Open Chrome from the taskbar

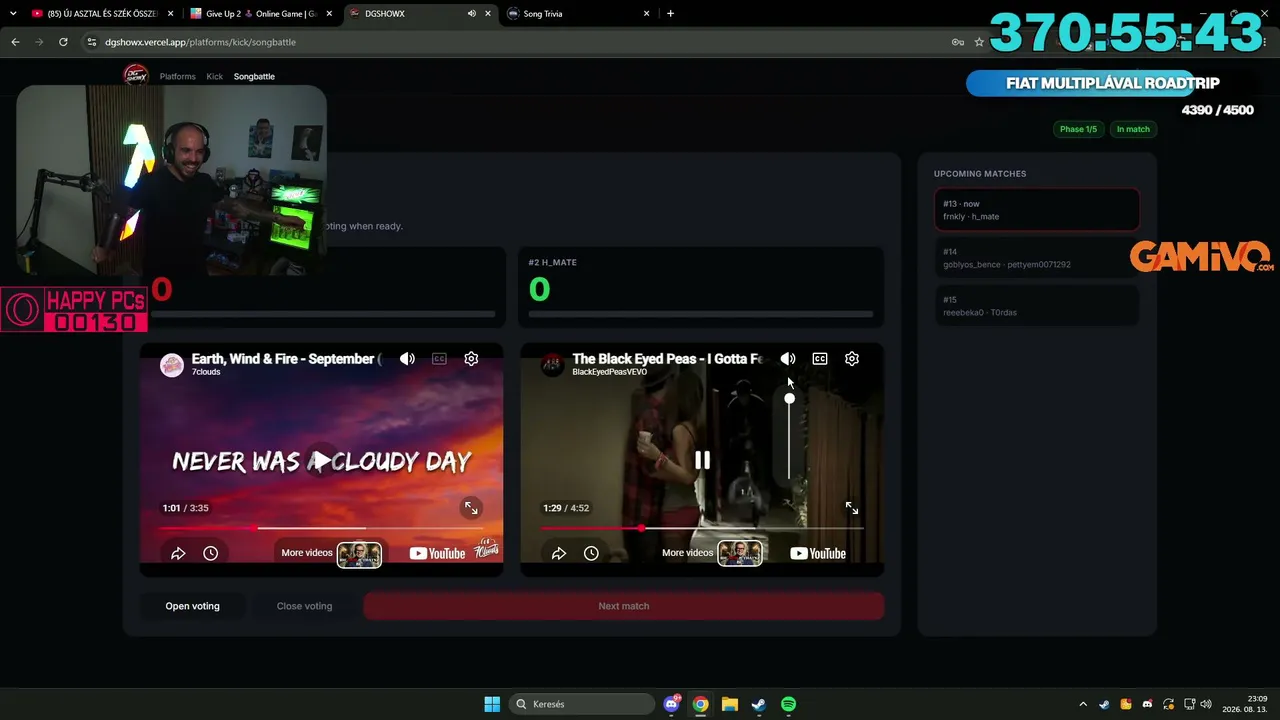[x=701, y=704]
